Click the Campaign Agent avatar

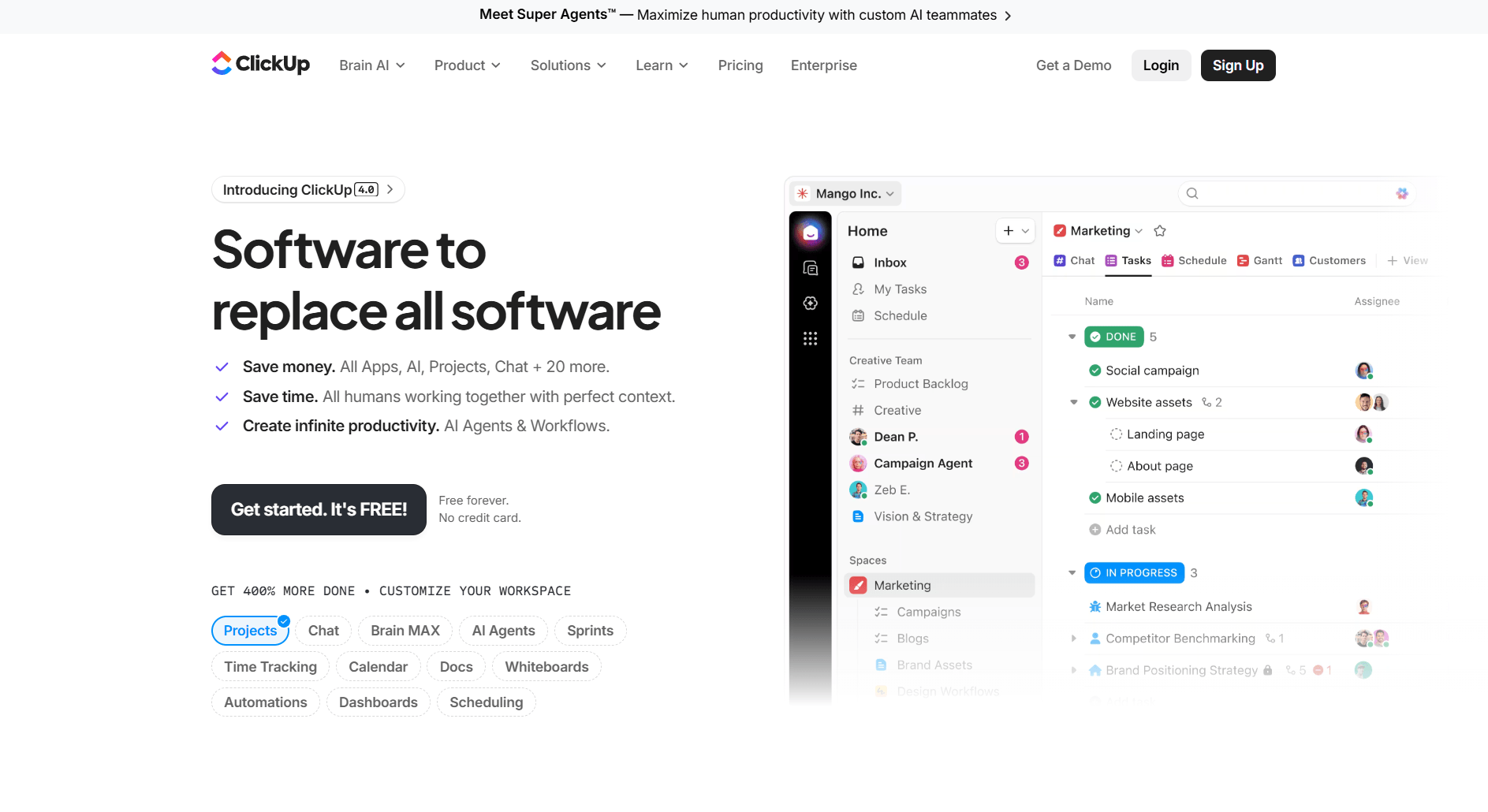click(859, 464)
